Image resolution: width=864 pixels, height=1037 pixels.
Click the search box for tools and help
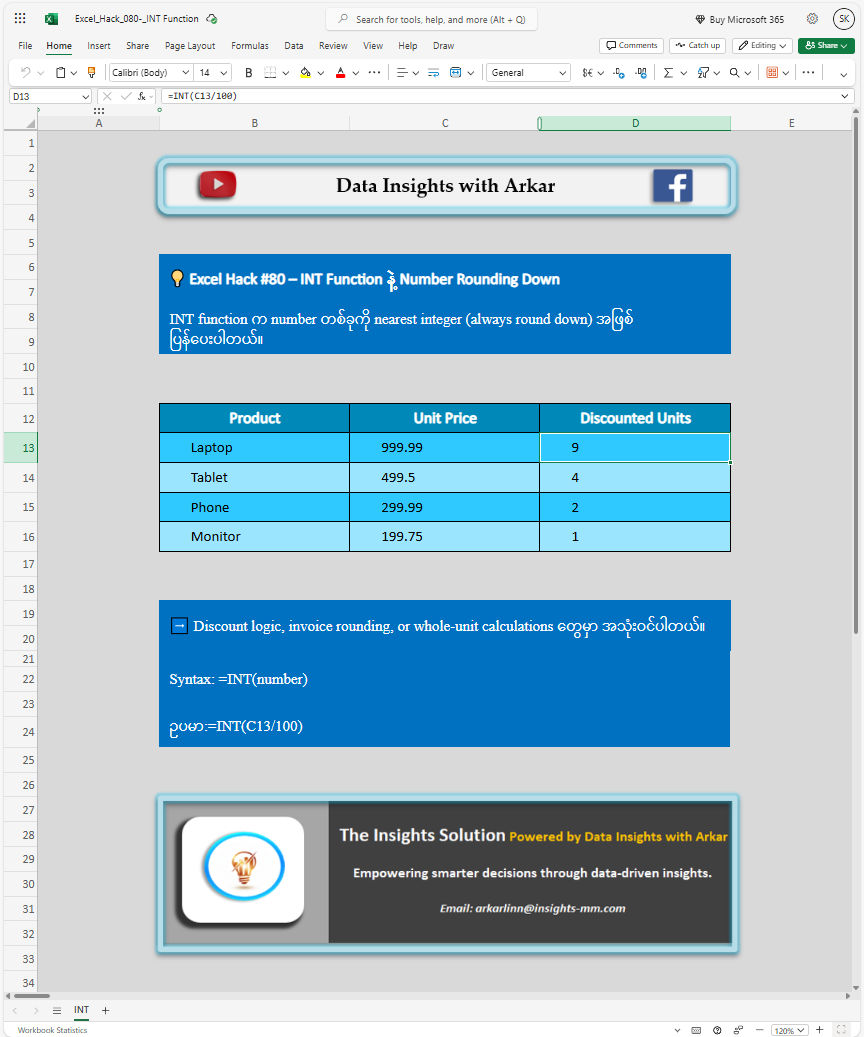432,19
